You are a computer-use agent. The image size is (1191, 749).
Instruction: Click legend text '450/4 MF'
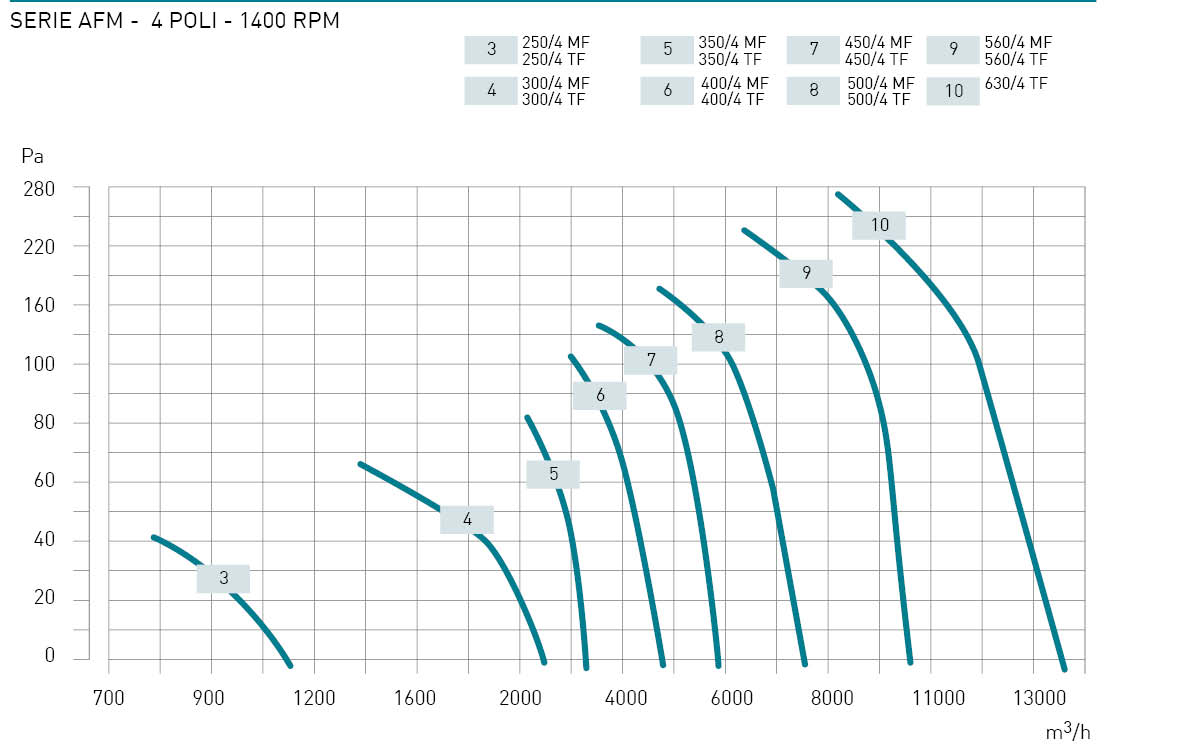click(x=878, y=43)
